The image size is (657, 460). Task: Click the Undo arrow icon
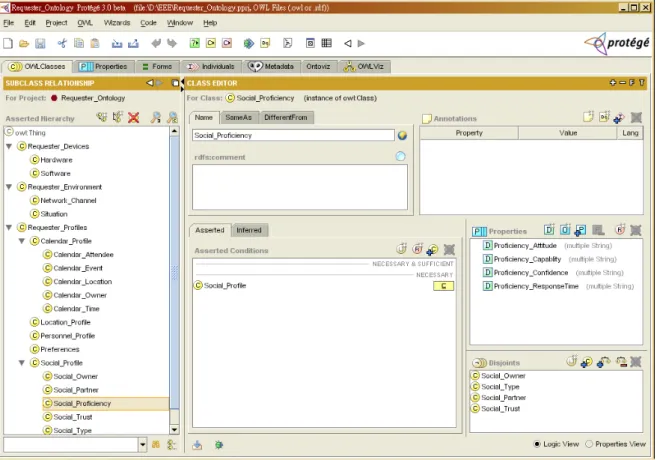click(x=156, y=43)
